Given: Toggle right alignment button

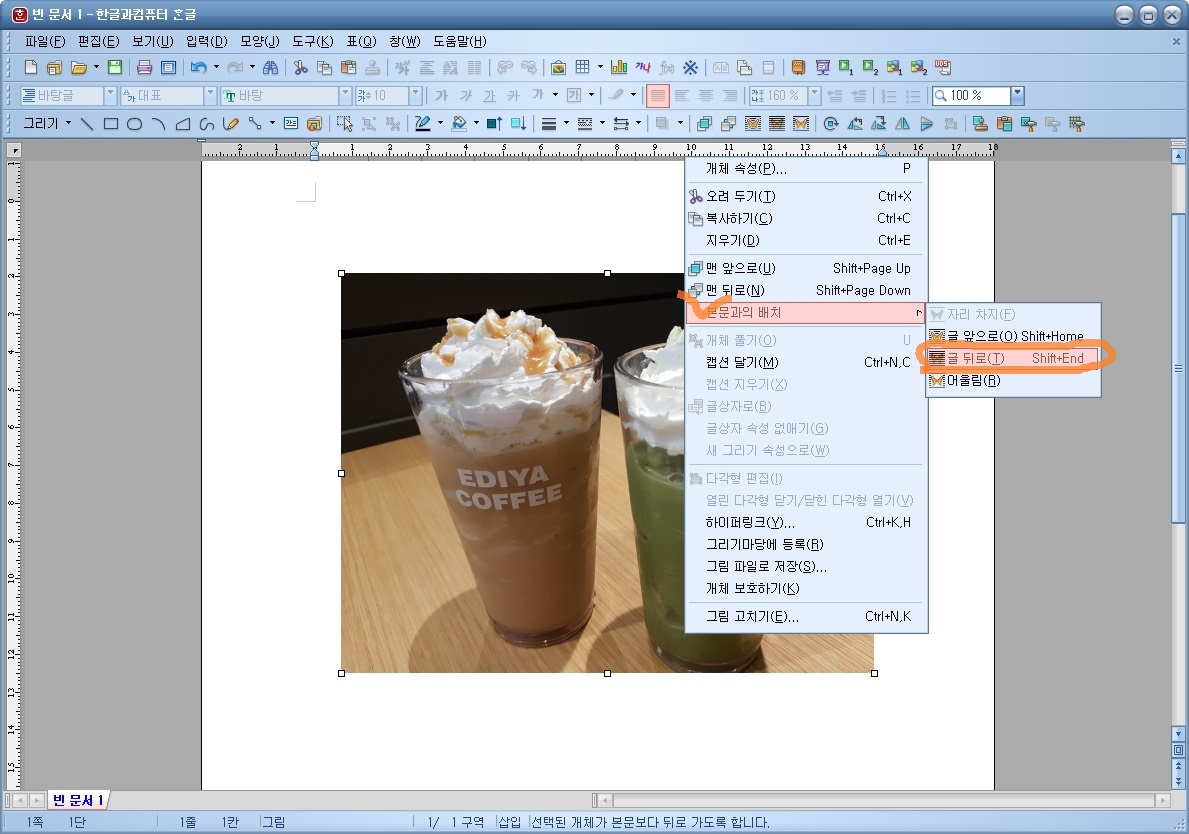Looking at the screenshot, I should [729, 96].
